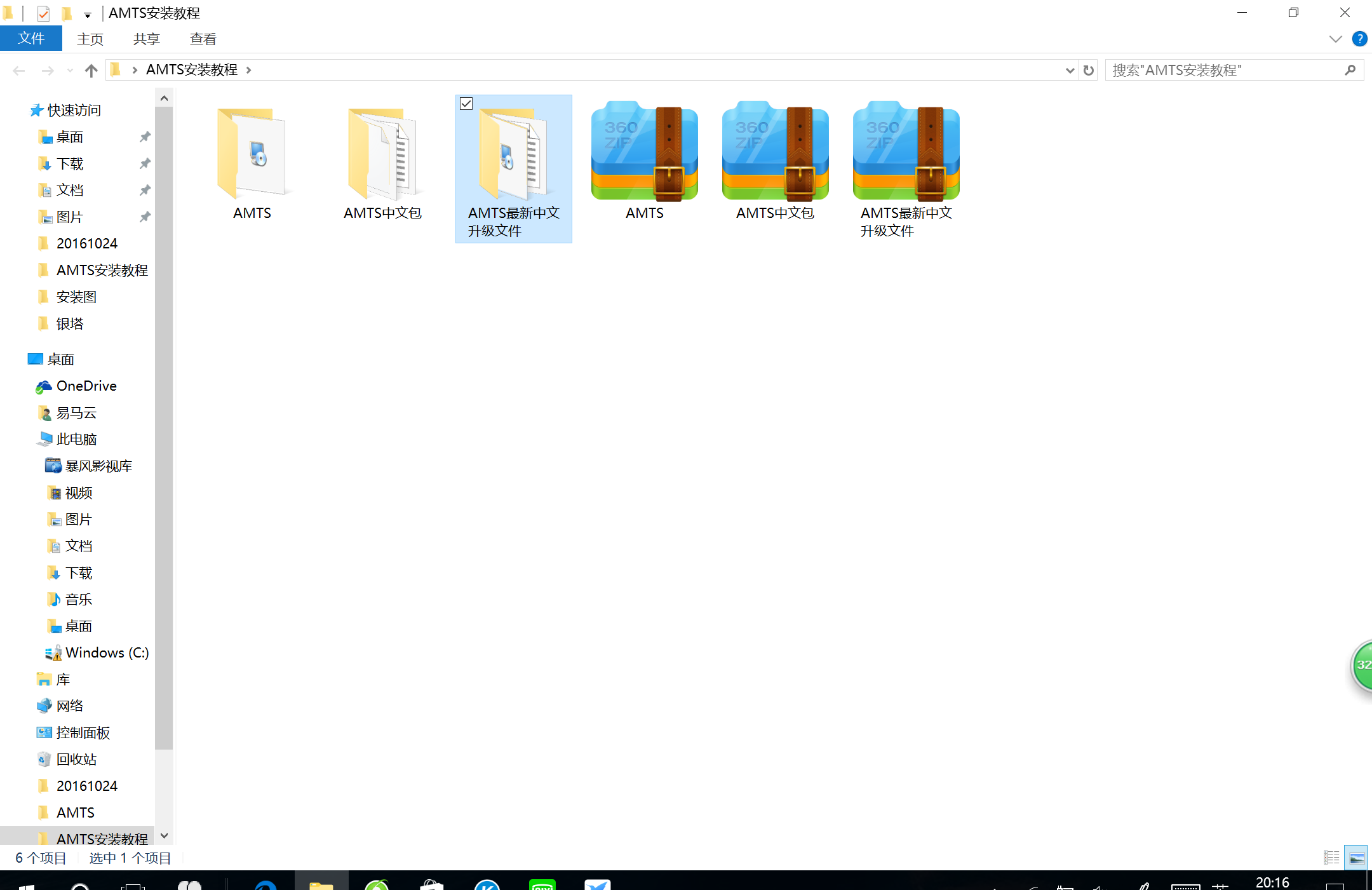
Task: Expand breadcrumb chevron after AMTS安装教程
Action: pyautogui.click(x=248, y=70)
